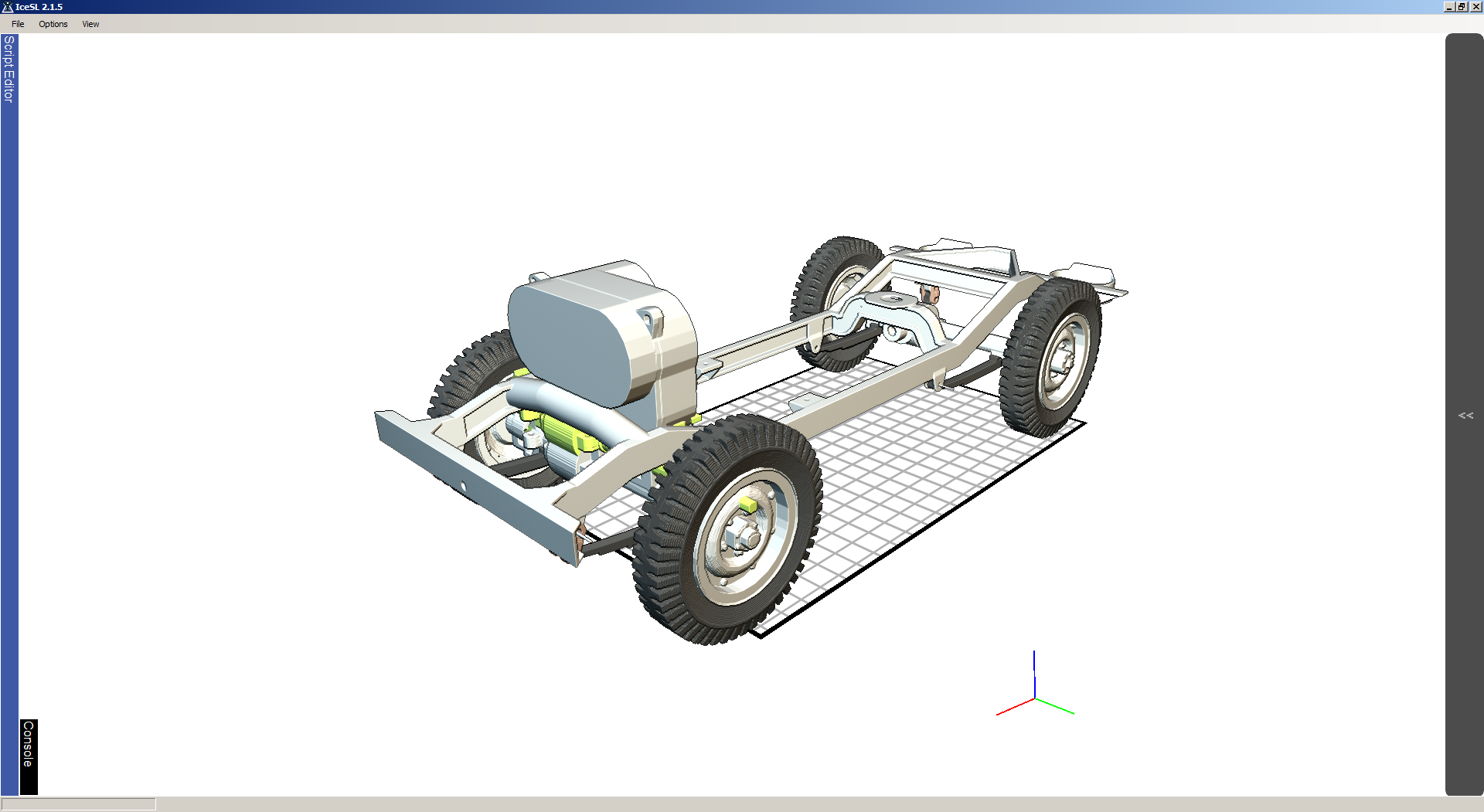Minimize the IceSL window
Screen dimensions: 1484x812
(1449, 7)
